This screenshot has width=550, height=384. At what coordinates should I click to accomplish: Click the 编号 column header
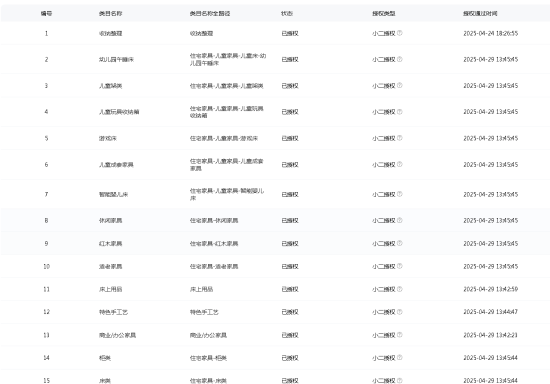point(46,14)
